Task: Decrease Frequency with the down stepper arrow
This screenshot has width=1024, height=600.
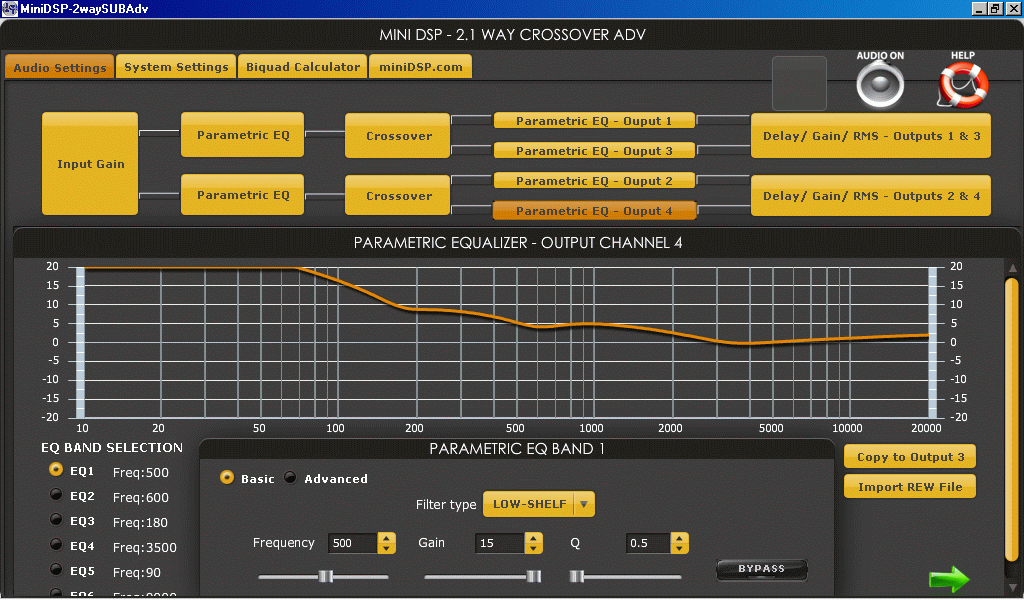Action: pyautogui.click(x=387, y=548)
